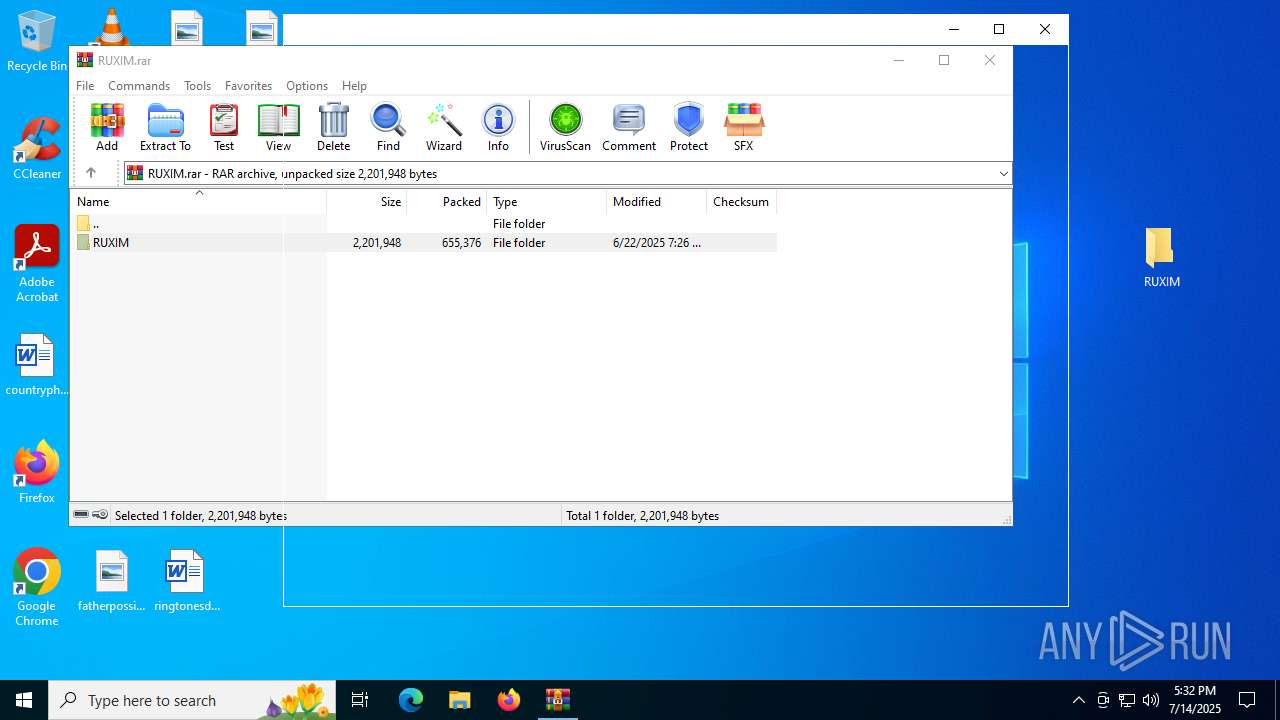Screen dimensions: 1280x720
Task: Run the Test archive tool
Action: pos(224,127)
